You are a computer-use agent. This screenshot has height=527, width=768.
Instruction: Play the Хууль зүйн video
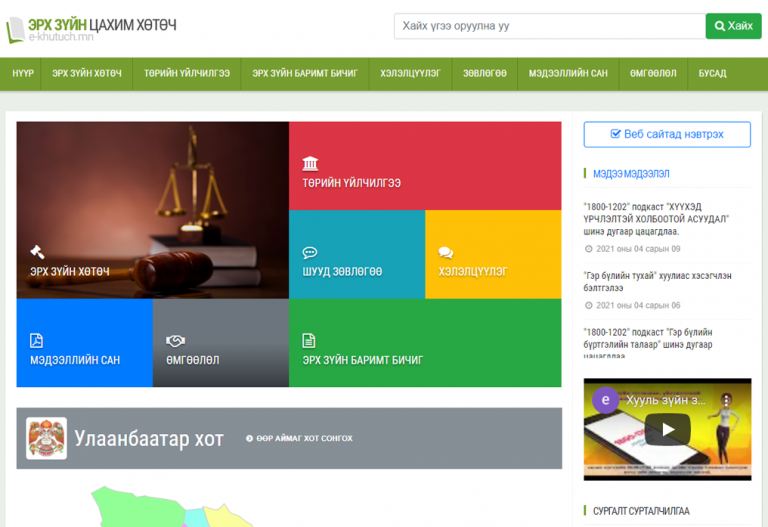coord(667,429)
